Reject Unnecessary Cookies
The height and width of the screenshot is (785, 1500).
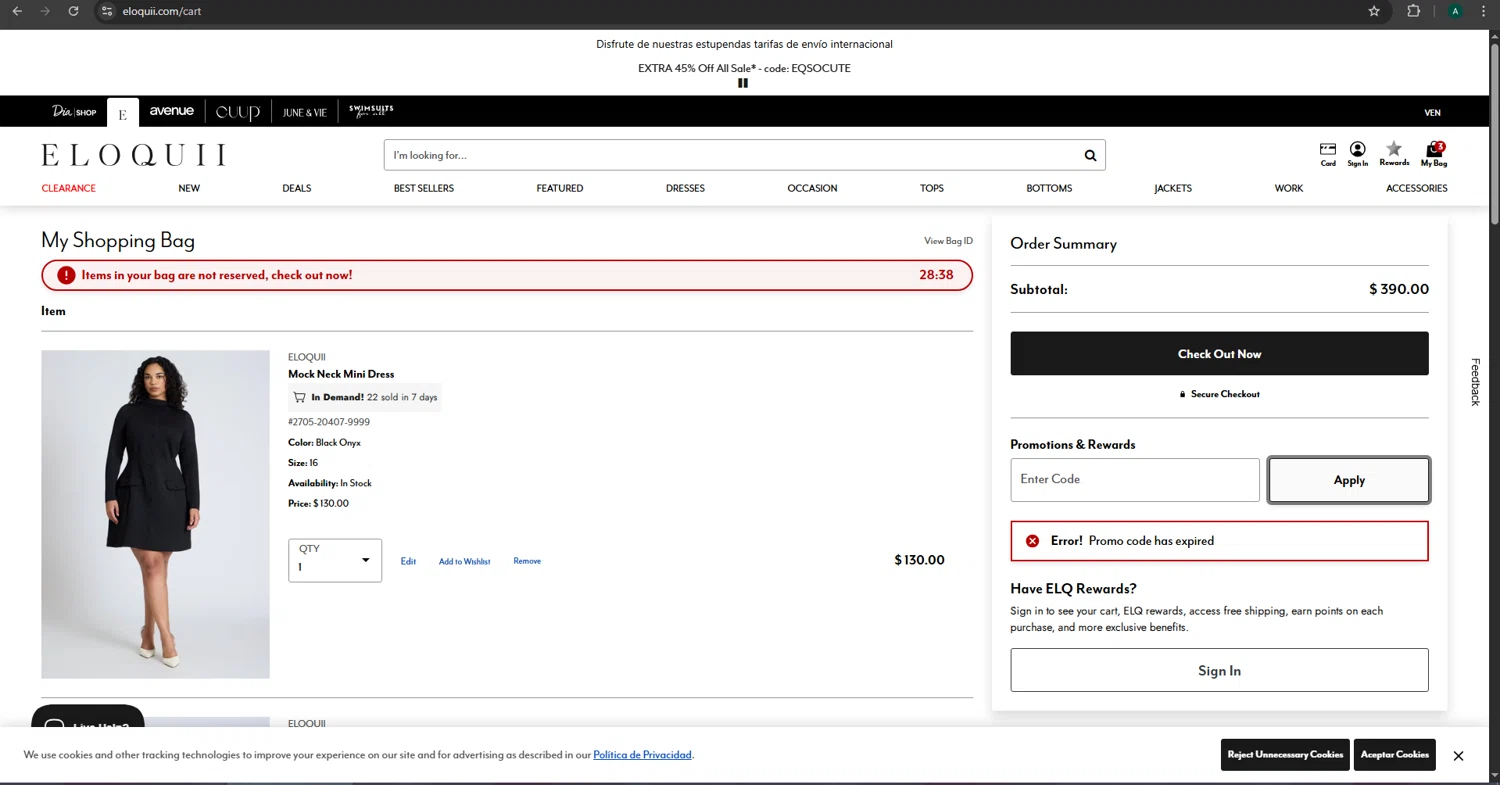pos(1285,755)
